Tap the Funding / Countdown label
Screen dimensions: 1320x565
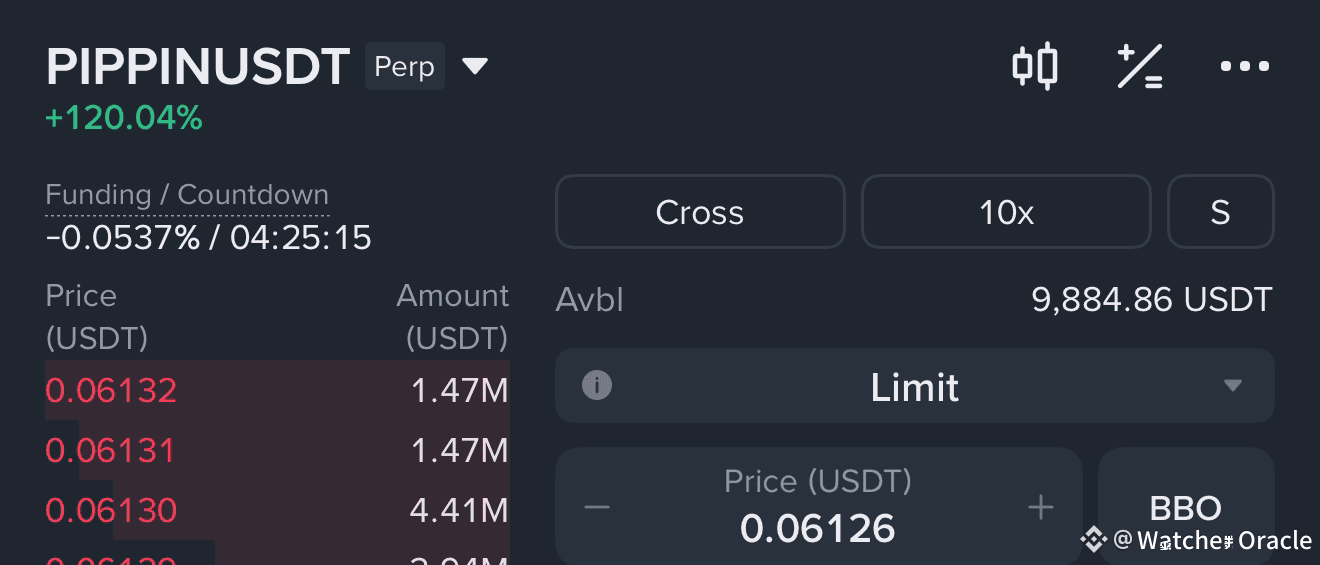tap(187, 195)
